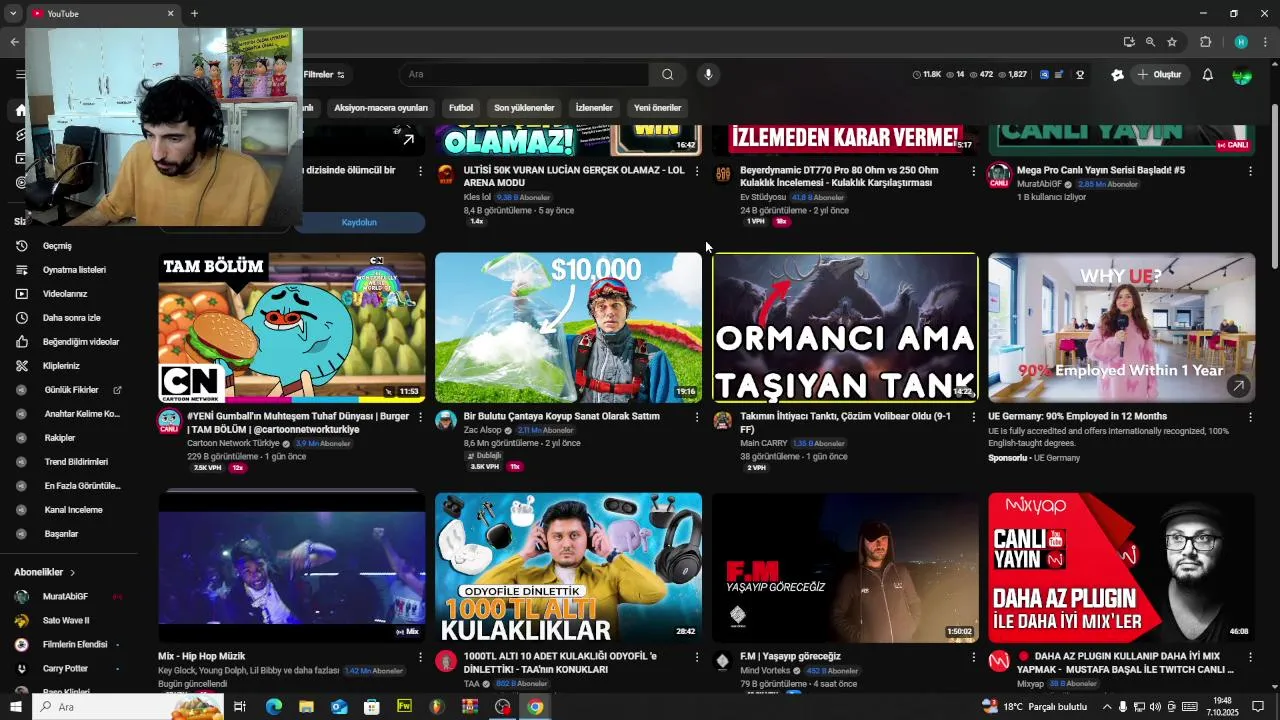The width and height of the screenshot is (1280, 720).
Task: Click the YouTube search magnifier button
Action: click(667, 75)
